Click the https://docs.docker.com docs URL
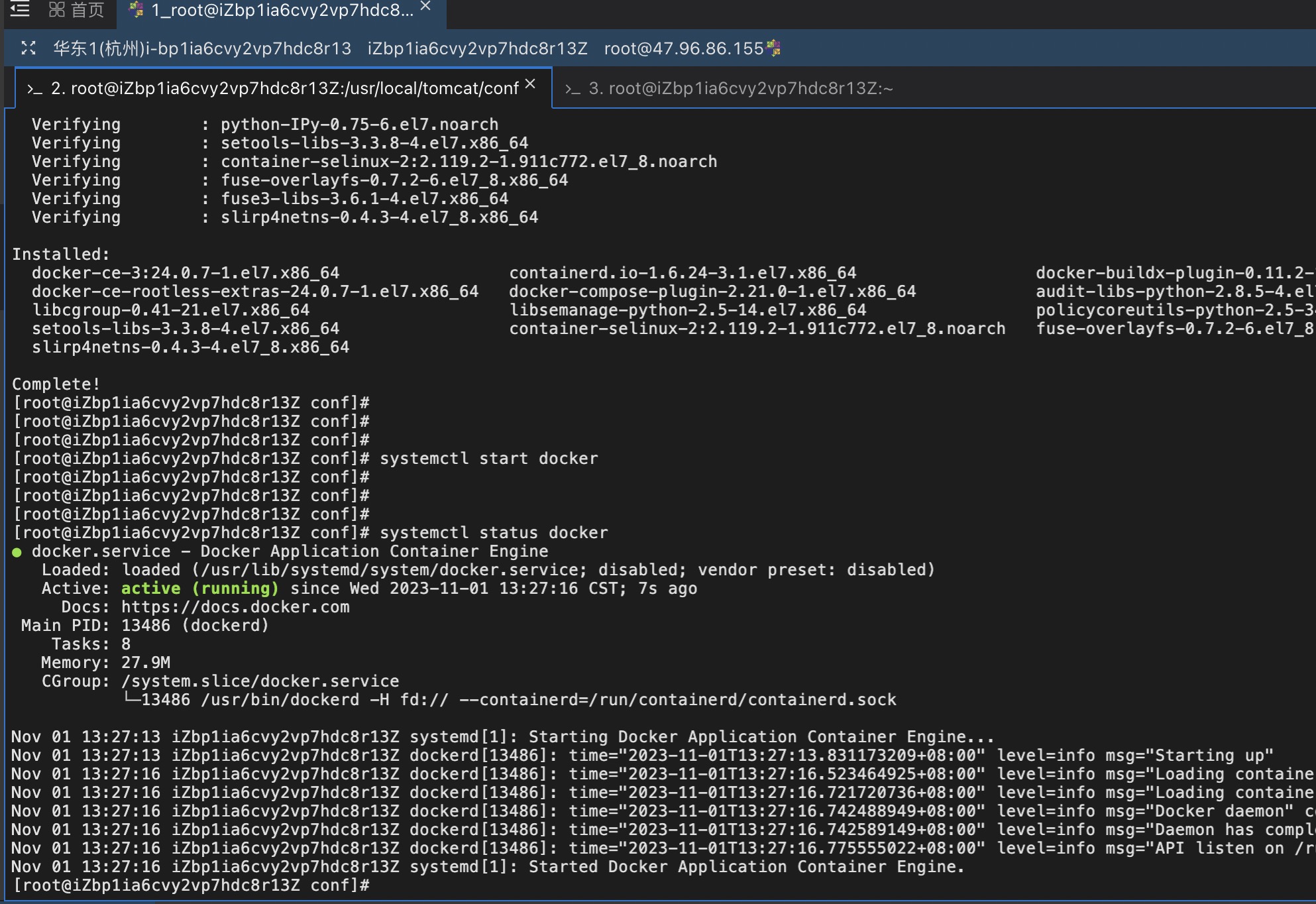Image resolution: width=1316 pixels, height=904 pixels. [235, 607]
